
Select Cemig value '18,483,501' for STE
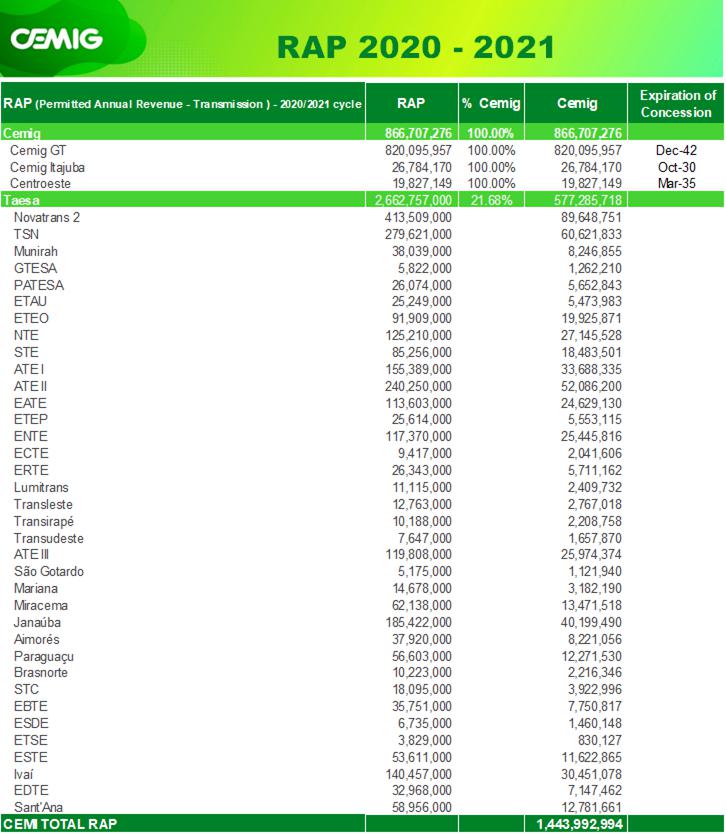pyautogui.click(x=591, y=353)
